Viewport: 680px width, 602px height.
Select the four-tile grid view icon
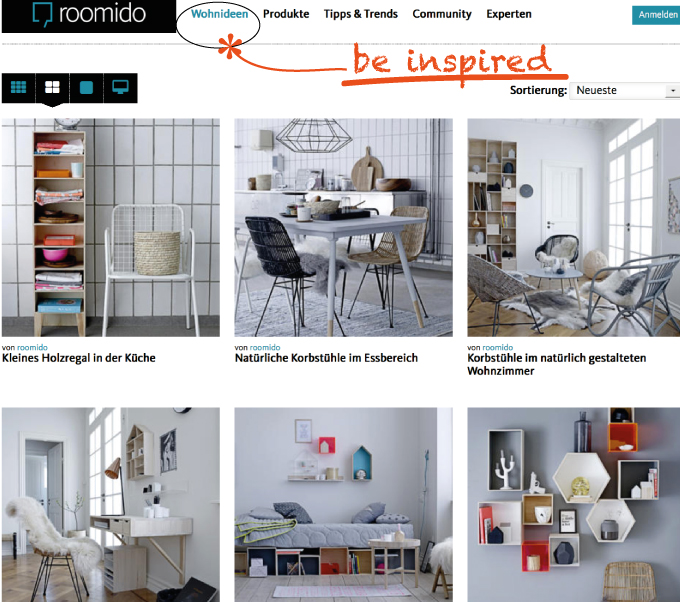pos(52,88)
